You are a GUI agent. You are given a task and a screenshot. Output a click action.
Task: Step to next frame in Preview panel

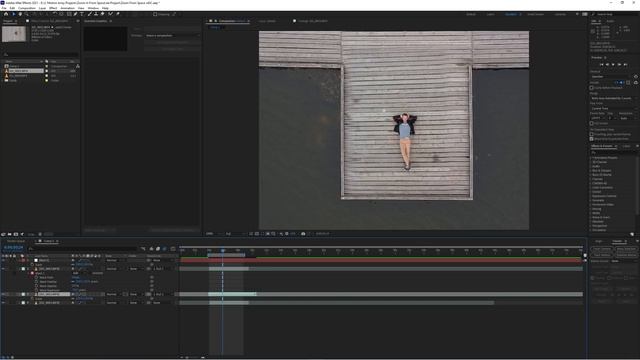coord(619,65)
